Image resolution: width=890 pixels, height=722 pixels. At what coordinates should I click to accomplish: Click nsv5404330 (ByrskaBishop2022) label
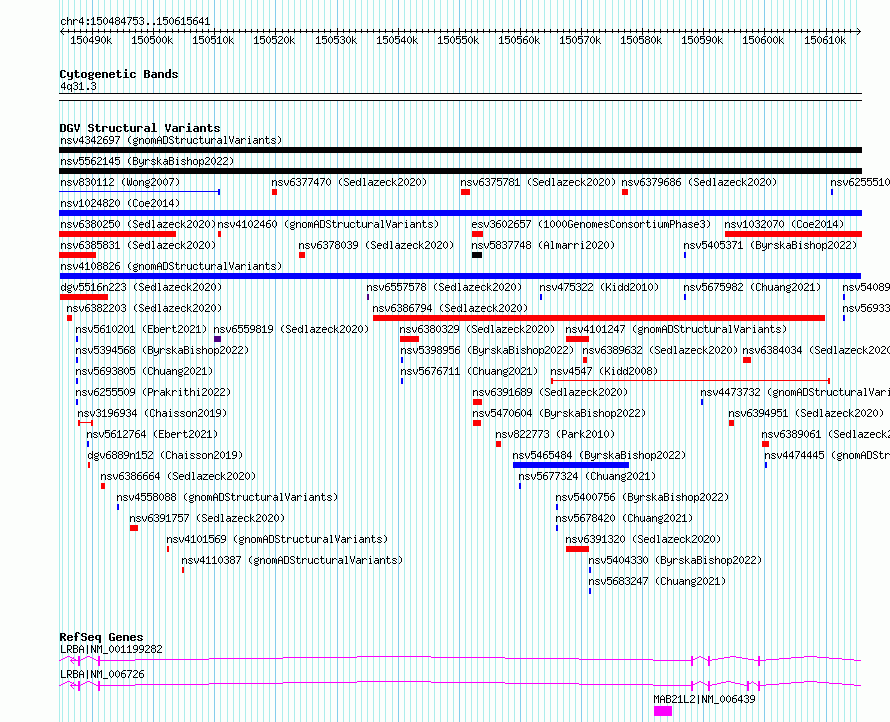(675, 560)
